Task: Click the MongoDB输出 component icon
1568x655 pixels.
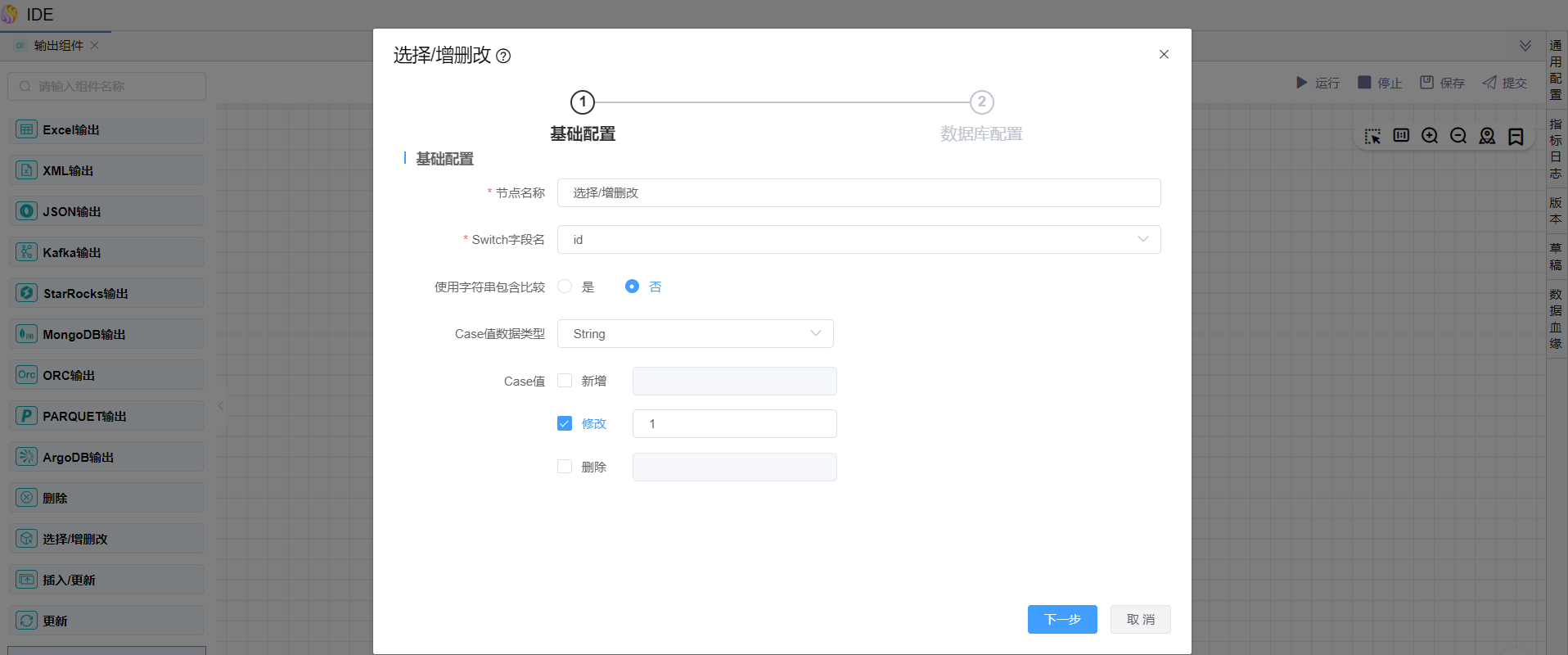Action: click(x=27, y=334)
